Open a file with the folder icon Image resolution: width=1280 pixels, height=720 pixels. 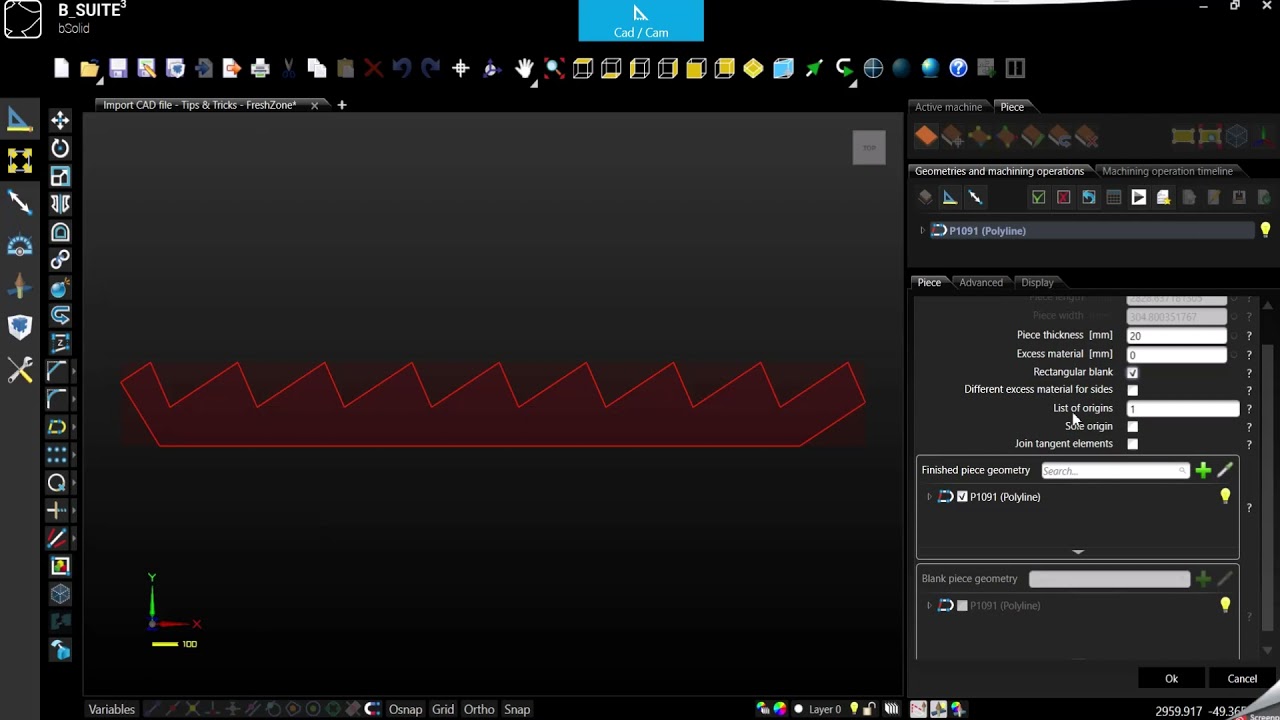click(89, 68)
